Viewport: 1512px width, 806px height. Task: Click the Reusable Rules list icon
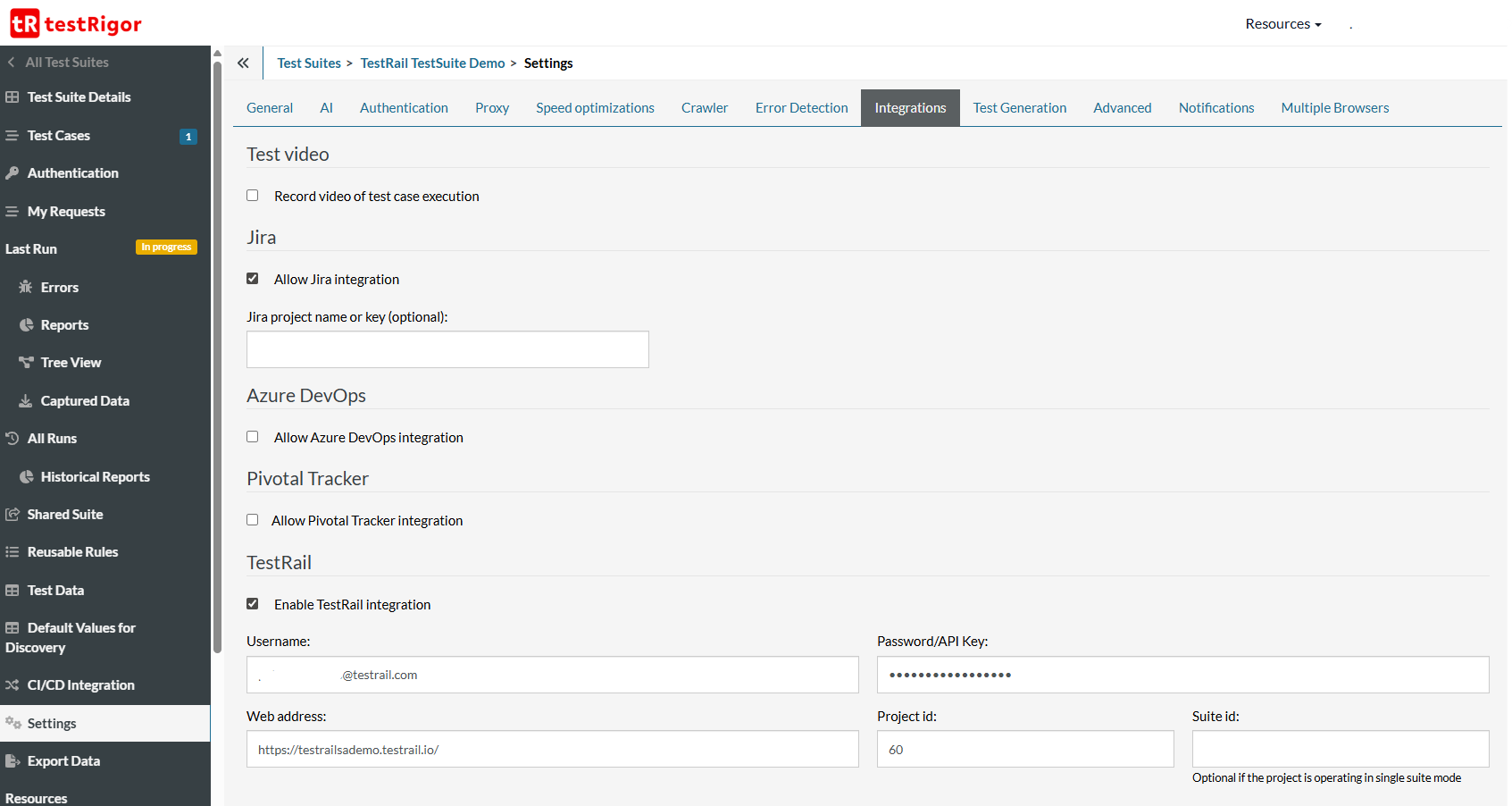(x=13, y=552)
